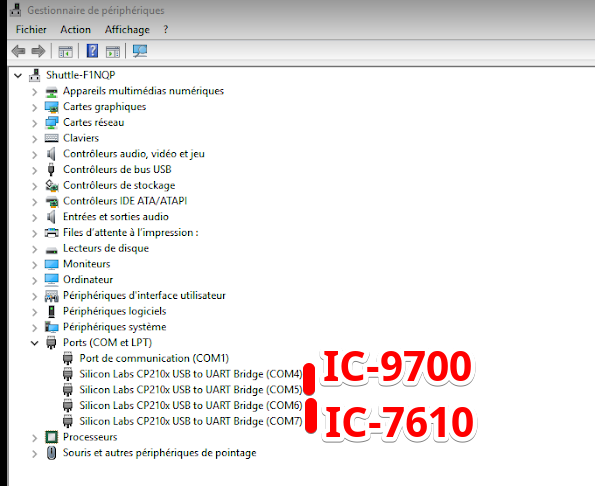The image size is (595, 486).
Task: Click the Scan for hardware changes toolbar icon
Action: [x=140, y=51]
